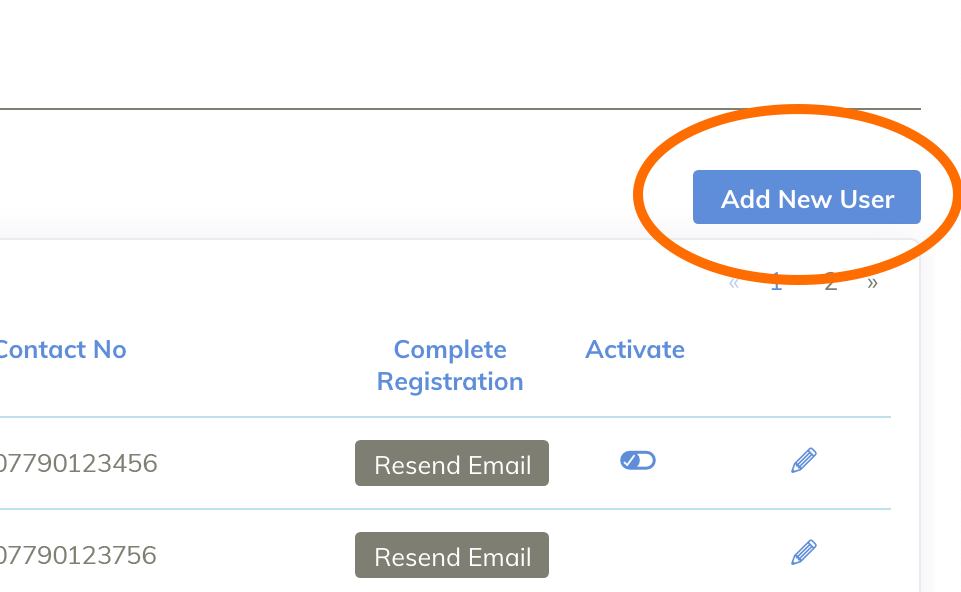Toggle the Activate switch in the first row
This screenshot has height=592, width=961.
pos(637,460)
